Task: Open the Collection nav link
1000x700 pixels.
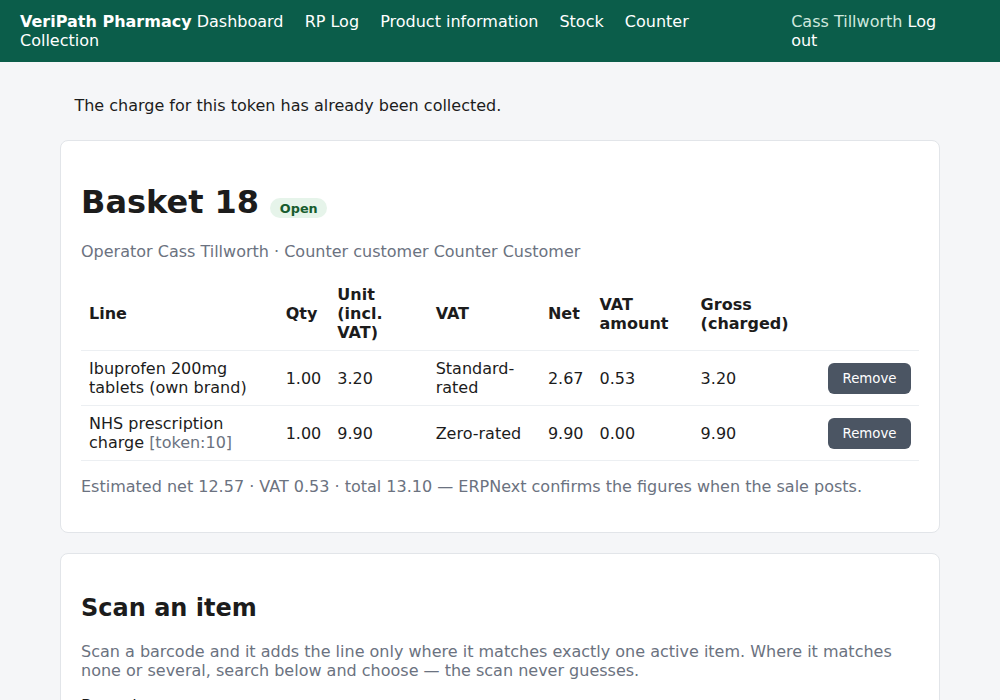Action: (59, 40)
